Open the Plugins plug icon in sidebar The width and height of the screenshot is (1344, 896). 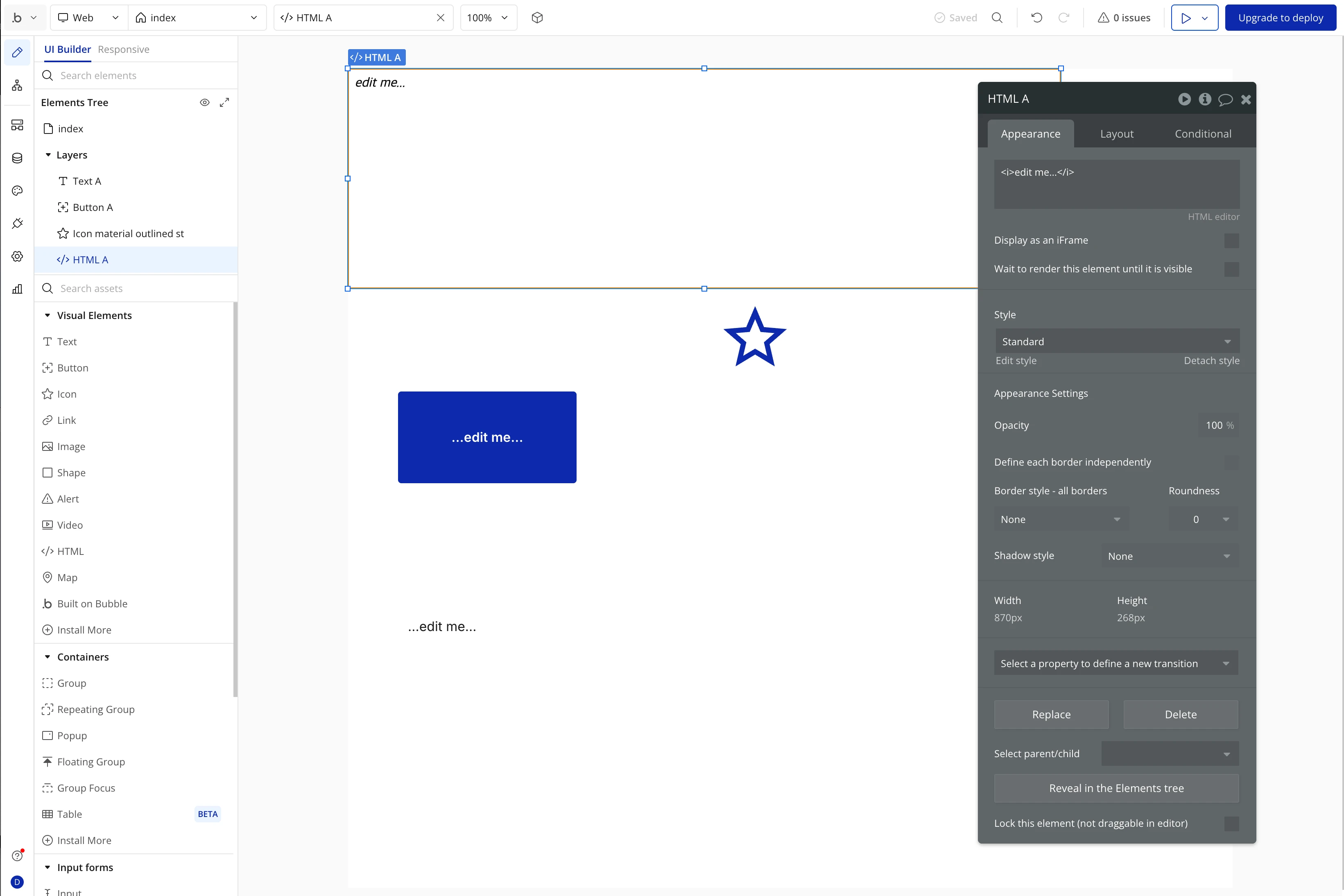click(x=17, y=224)
